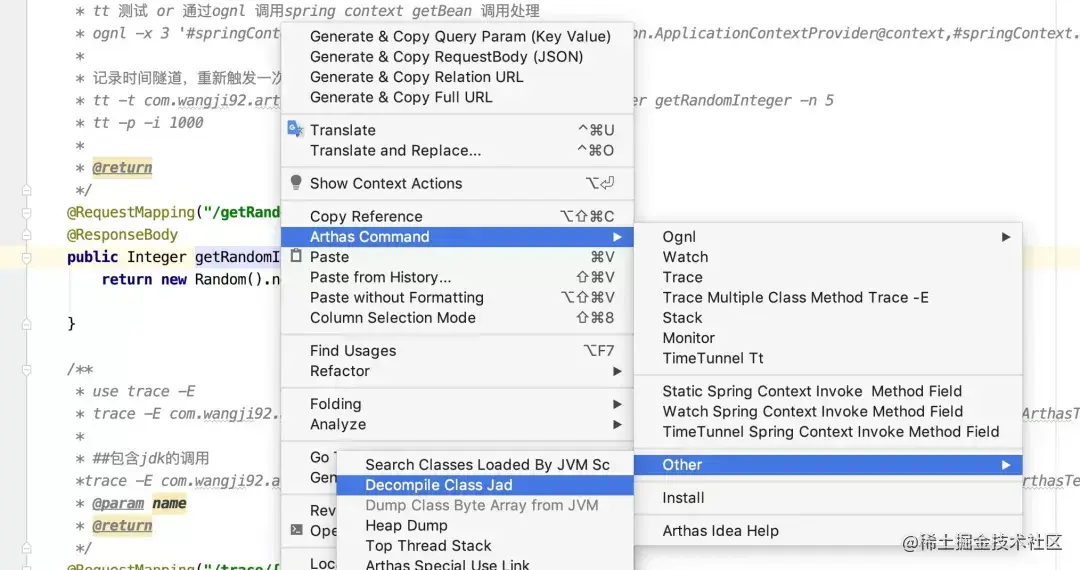Click the highlighted @return tag above @RequestMapping
Viewport: 1080px width, 570px height.
point(122,167)
